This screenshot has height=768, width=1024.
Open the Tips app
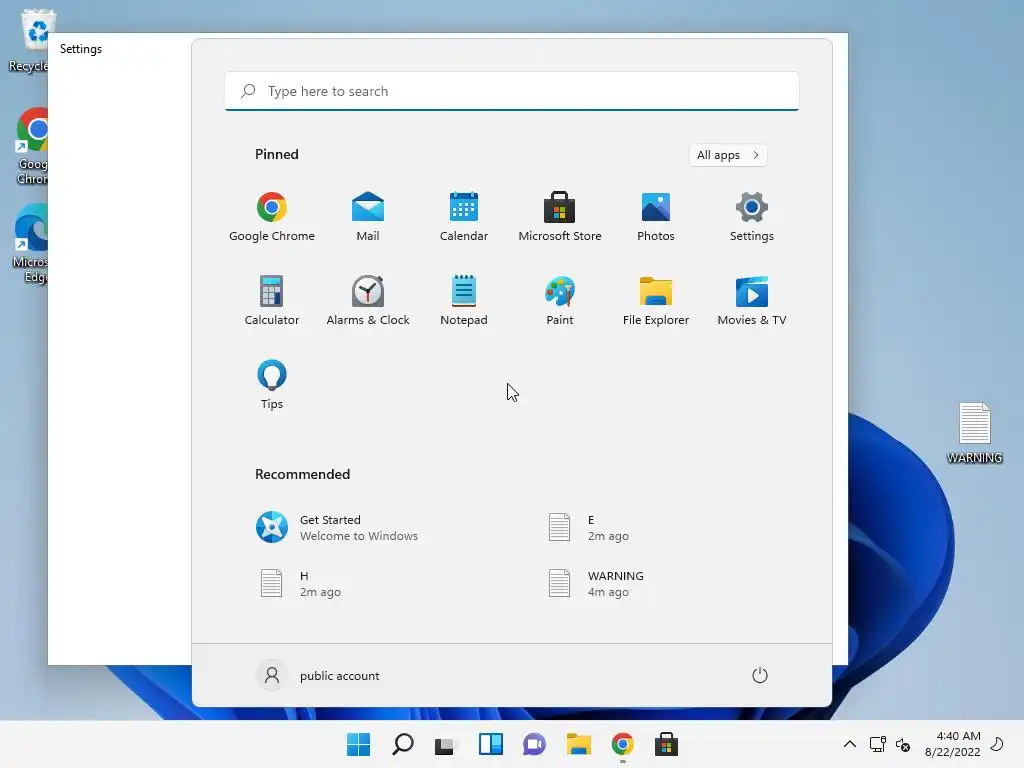point(272,385)
